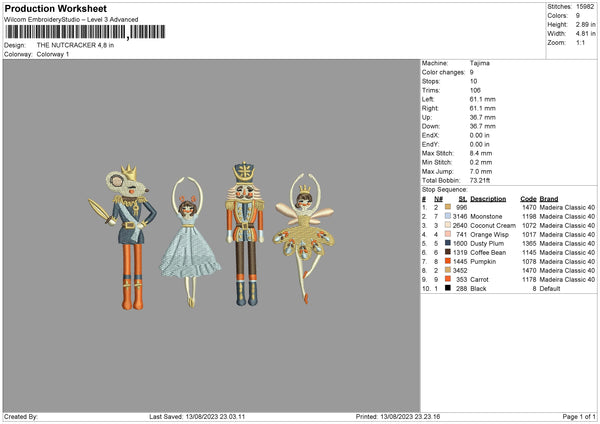Click the "Carrot" description text

click(x=479, y=280)
